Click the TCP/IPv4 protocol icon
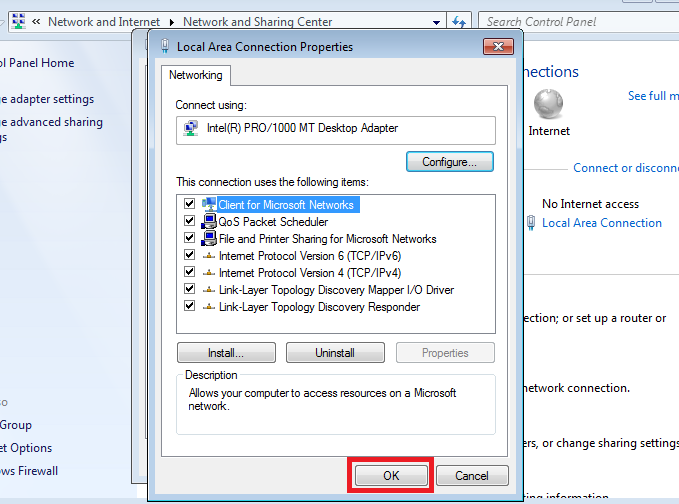 coord(209,272)
